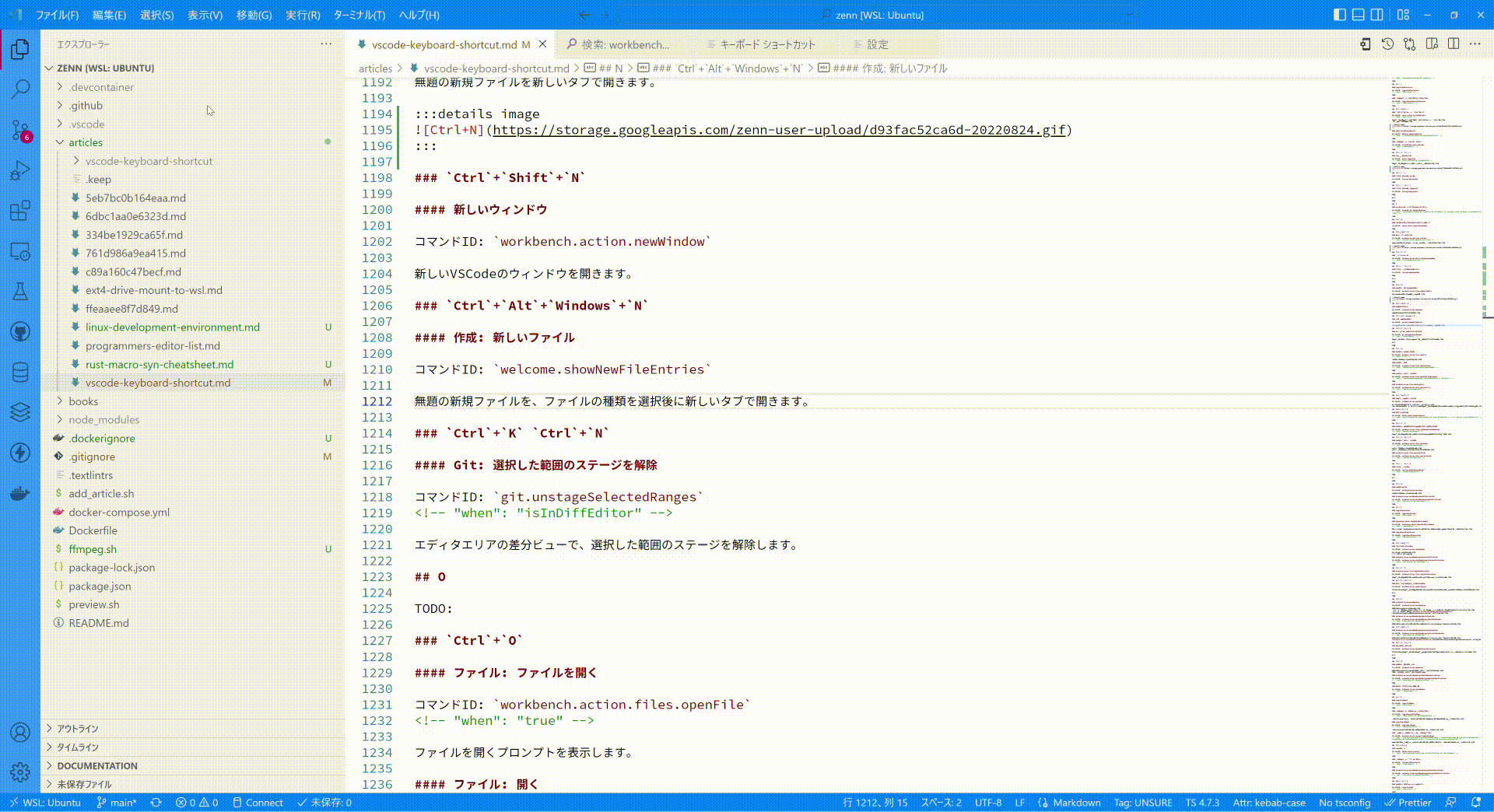Image resolution: width=1494 pixels, height=812 pixels.
Task: Click the lightning bolt activity icon
Action: point(20,453)
